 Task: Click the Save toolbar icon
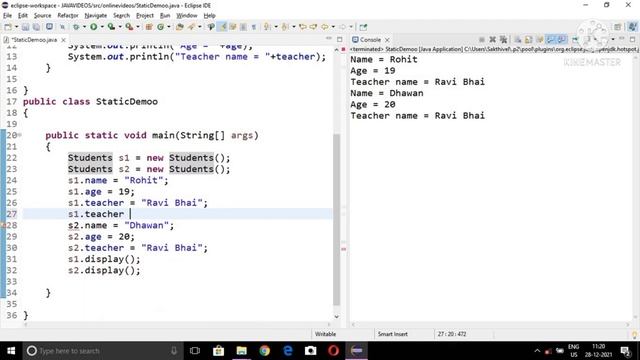(x=25, y=27)
